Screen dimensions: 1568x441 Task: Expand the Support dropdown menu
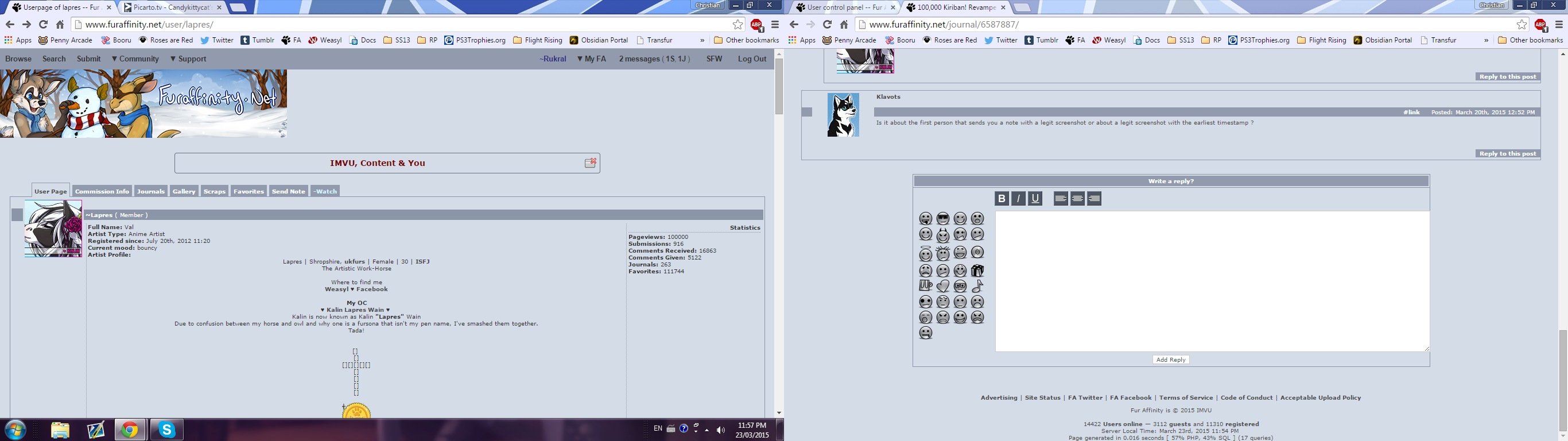[188, 59]
